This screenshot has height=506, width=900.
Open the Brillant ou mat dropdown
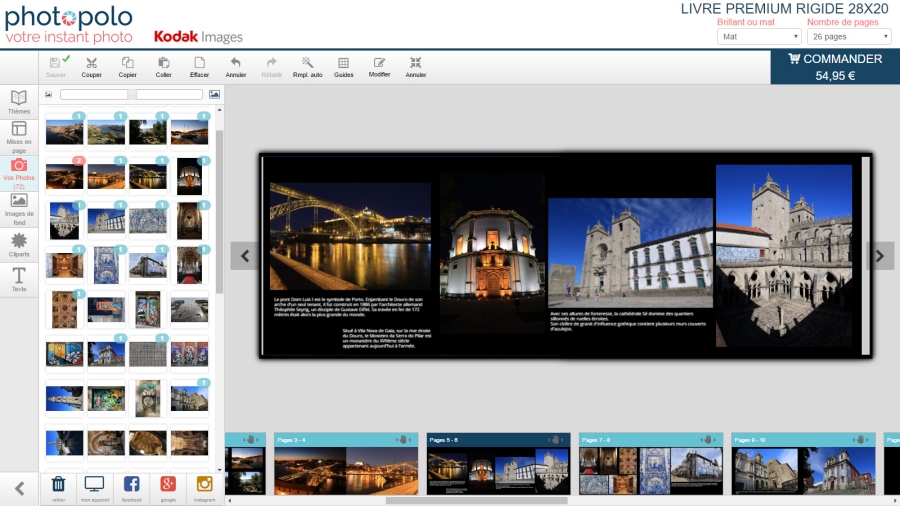(759, 37)
